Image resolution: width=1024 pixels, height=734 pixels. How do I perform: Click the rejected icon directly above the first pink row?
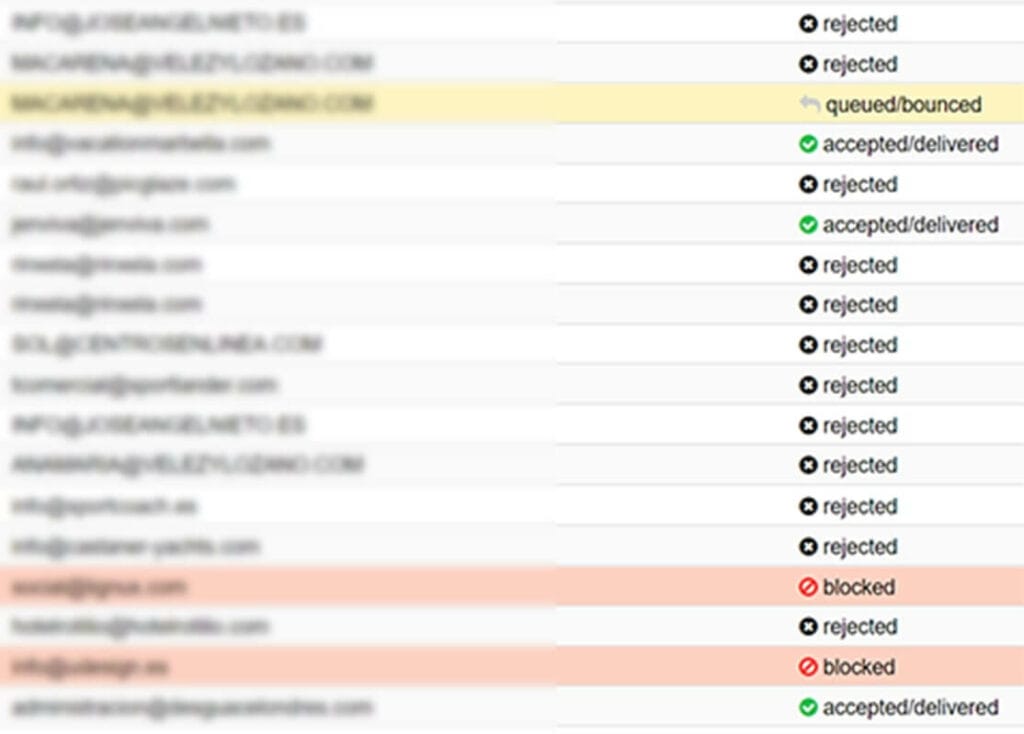pyautogui.click(x=810, y=546)
